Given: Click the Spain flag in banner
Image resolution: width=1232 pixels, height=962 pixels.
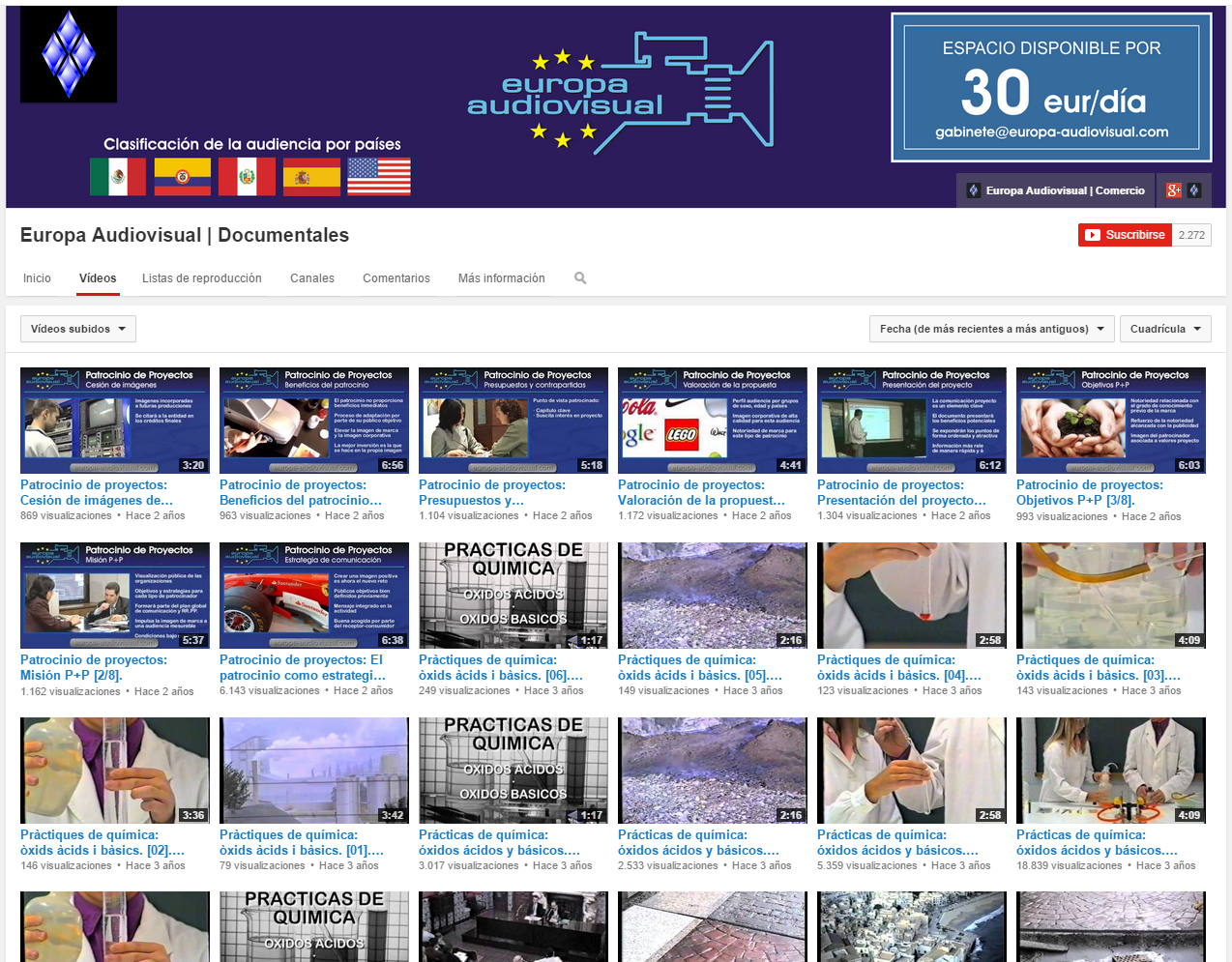Looking at the screenshot, I should coord(311,177).
